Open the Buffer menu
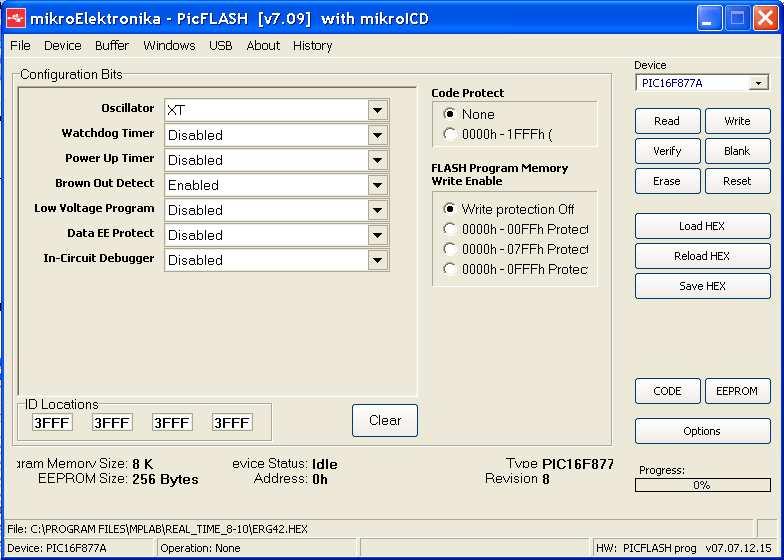 (x=112, y=46)
